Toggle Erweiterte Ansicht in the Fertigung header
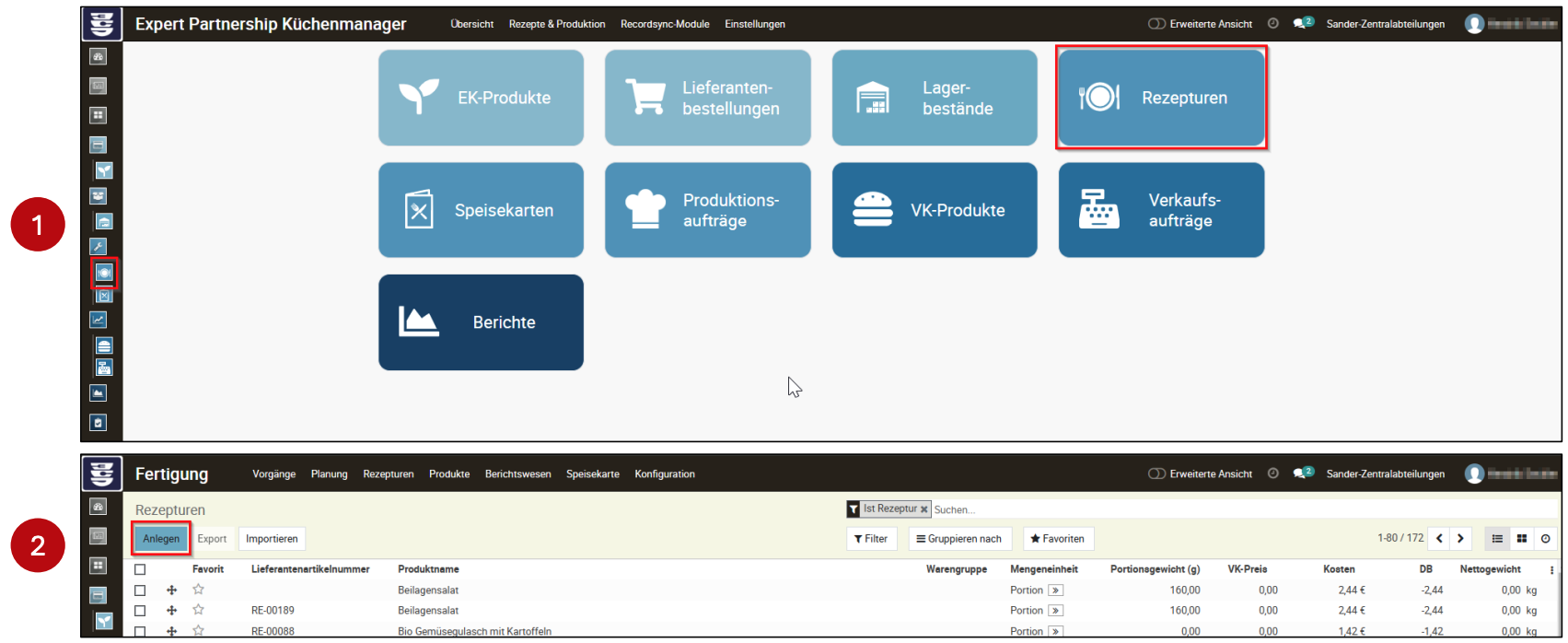 click(1156, 473)
